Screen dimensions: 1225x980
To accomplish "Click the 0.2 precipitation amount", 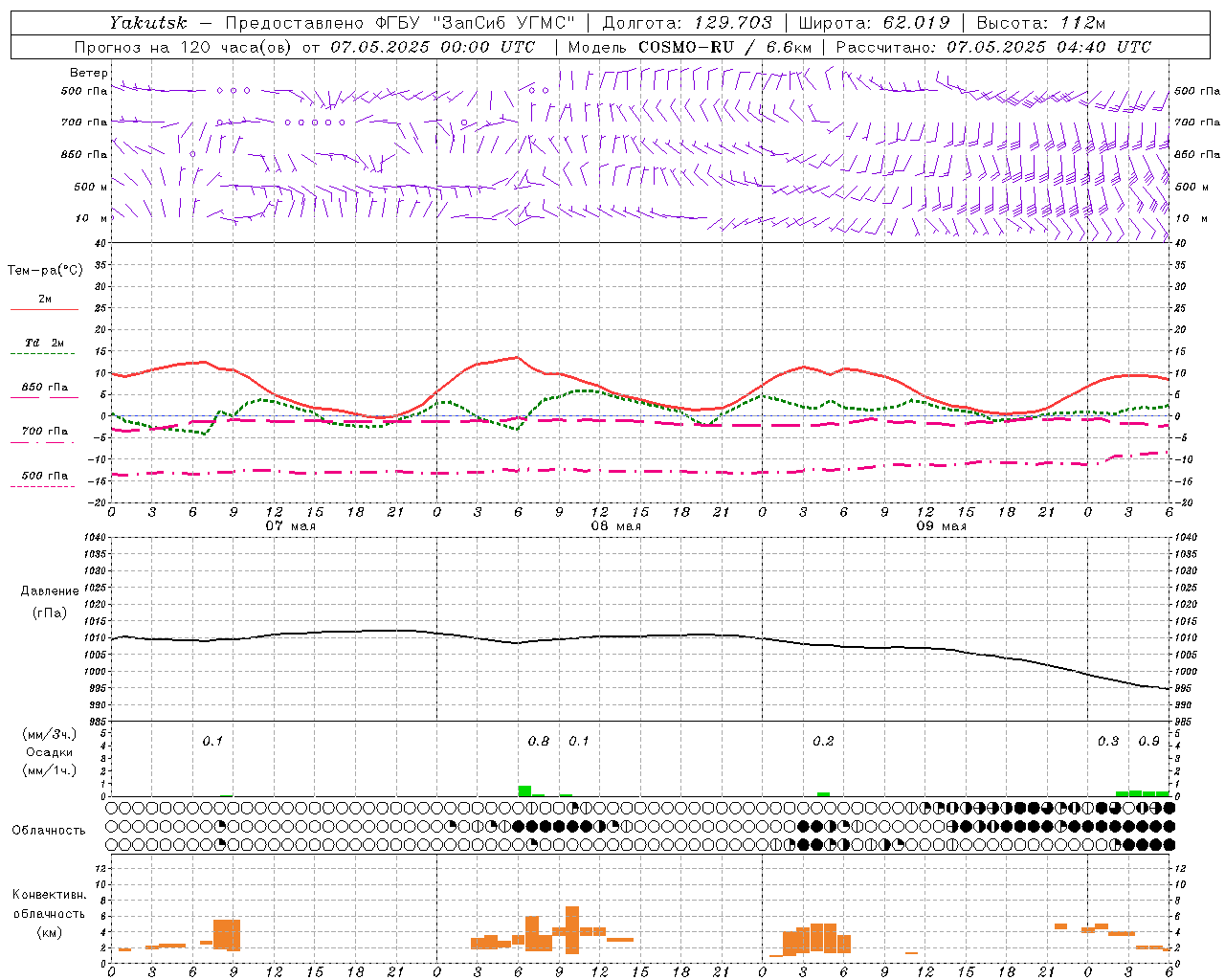I will 823,742.
